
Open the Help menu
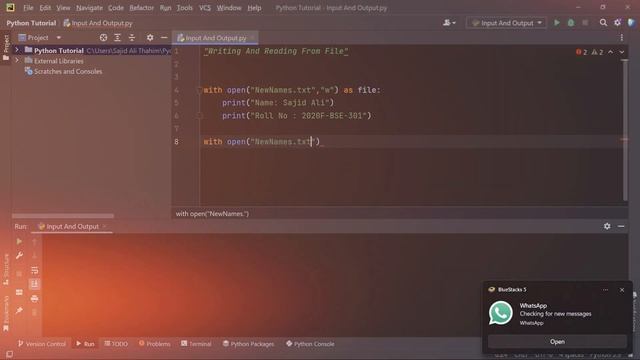[x=254, y=8]
